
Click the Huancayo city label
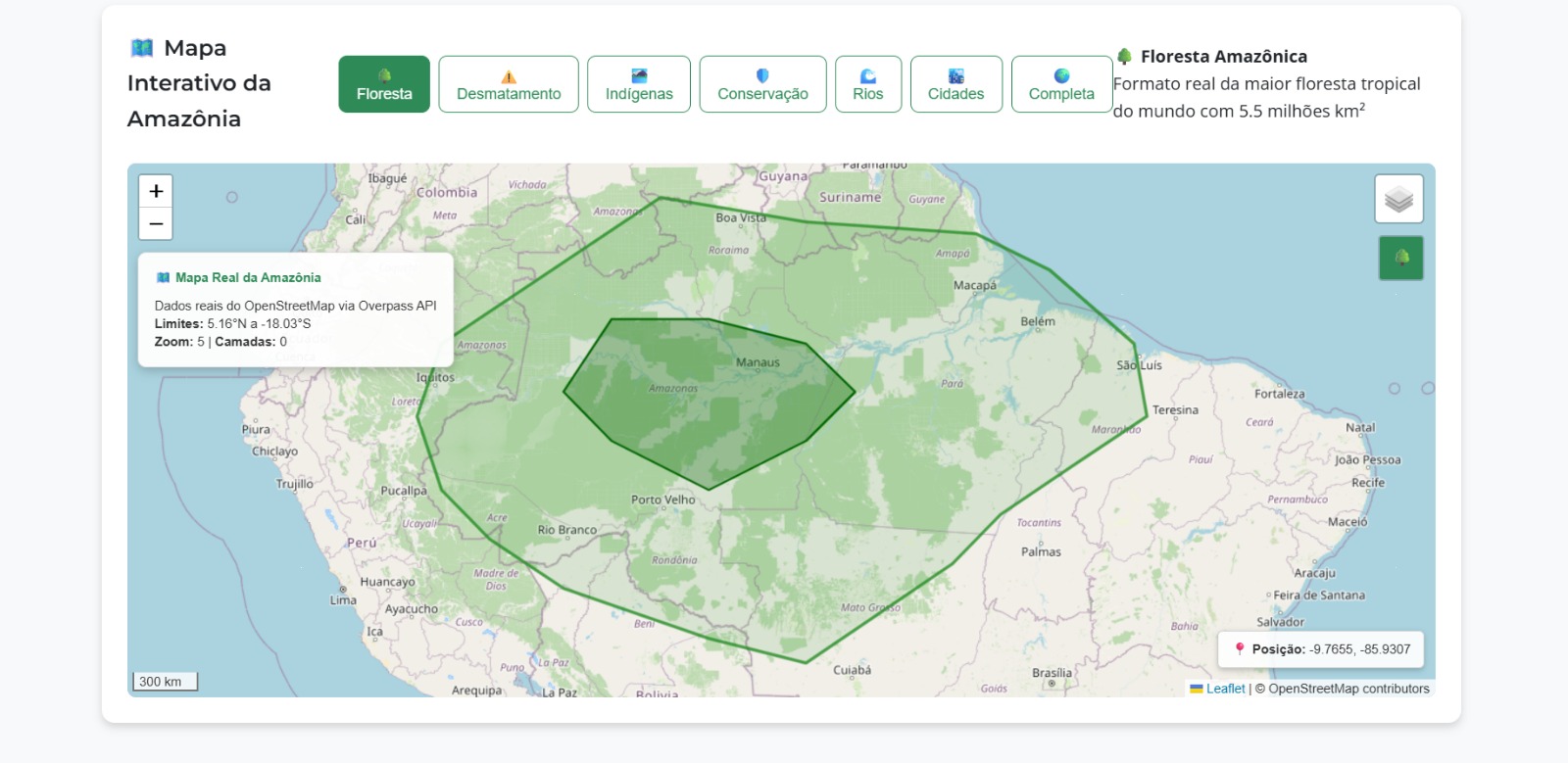coord(387,582)
